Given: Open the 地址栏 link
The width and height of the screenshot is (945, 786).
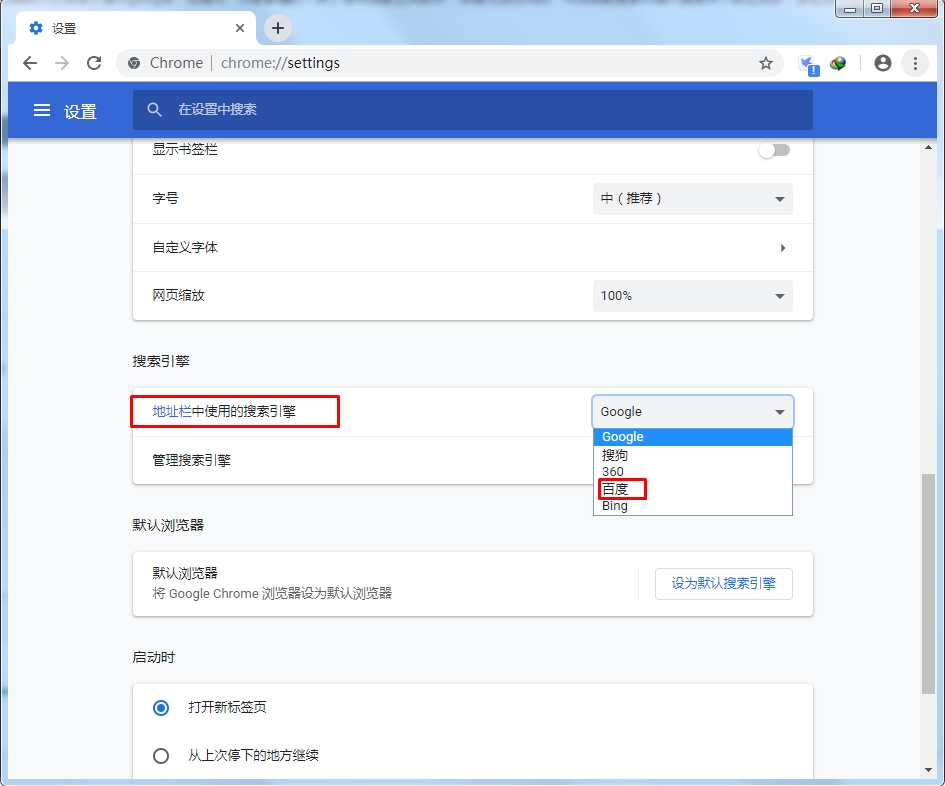Looking at the screenshot, I should tap(172, 411).
